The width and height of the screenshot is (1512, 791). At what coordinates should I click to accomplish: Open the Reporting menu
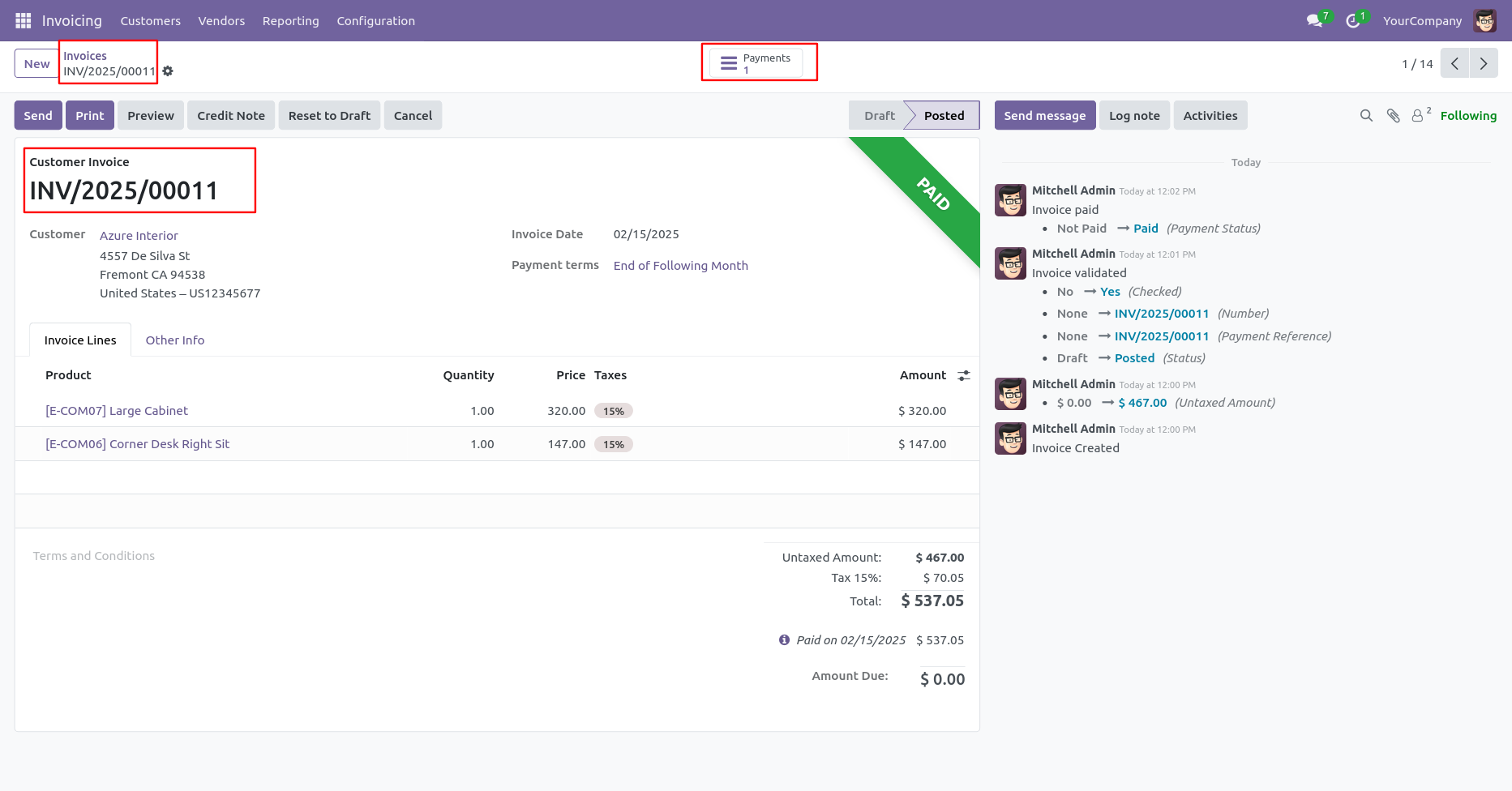point(291,20)
